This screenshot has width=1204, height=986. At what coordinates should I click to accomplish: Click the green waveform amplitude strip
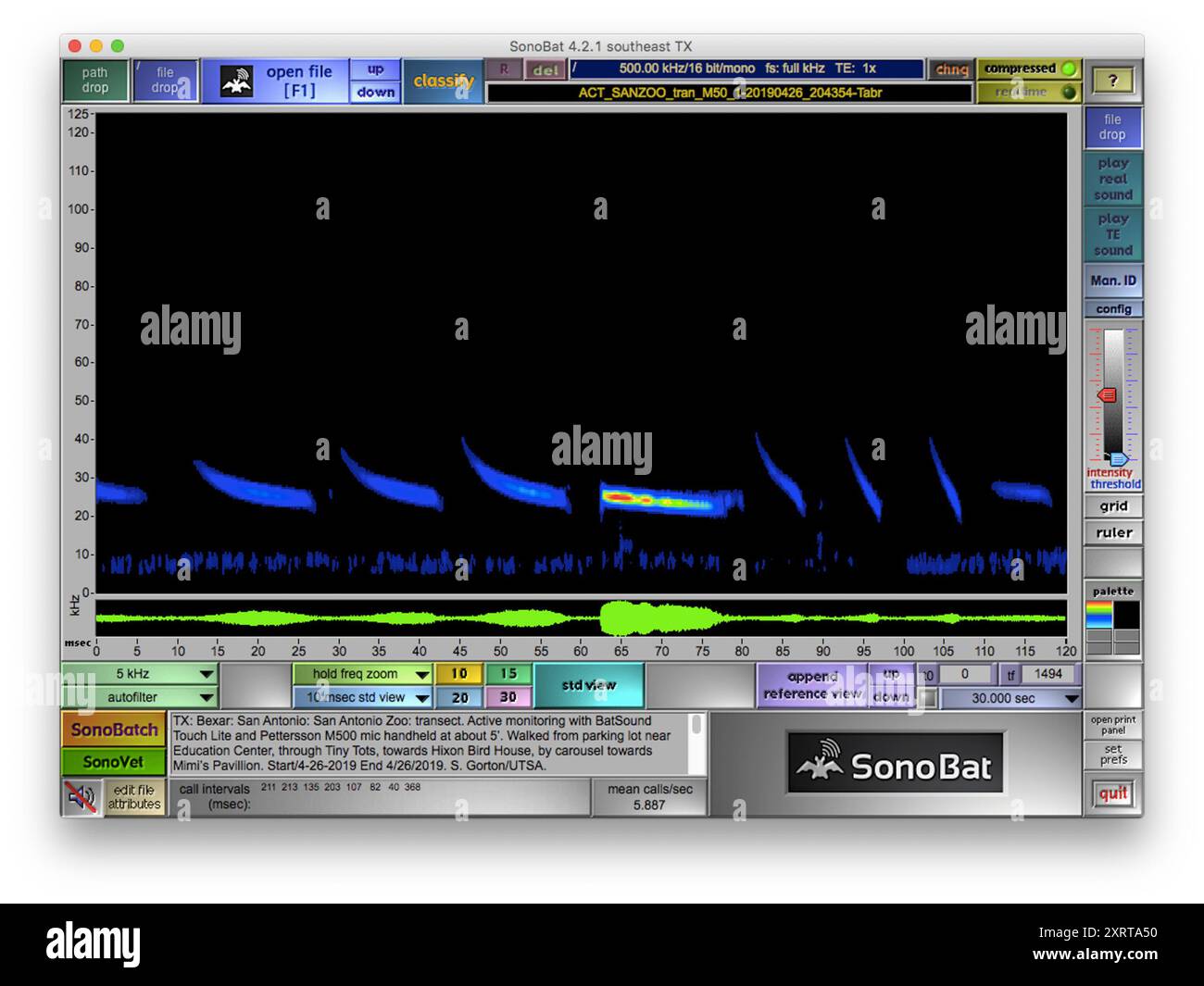581,618
